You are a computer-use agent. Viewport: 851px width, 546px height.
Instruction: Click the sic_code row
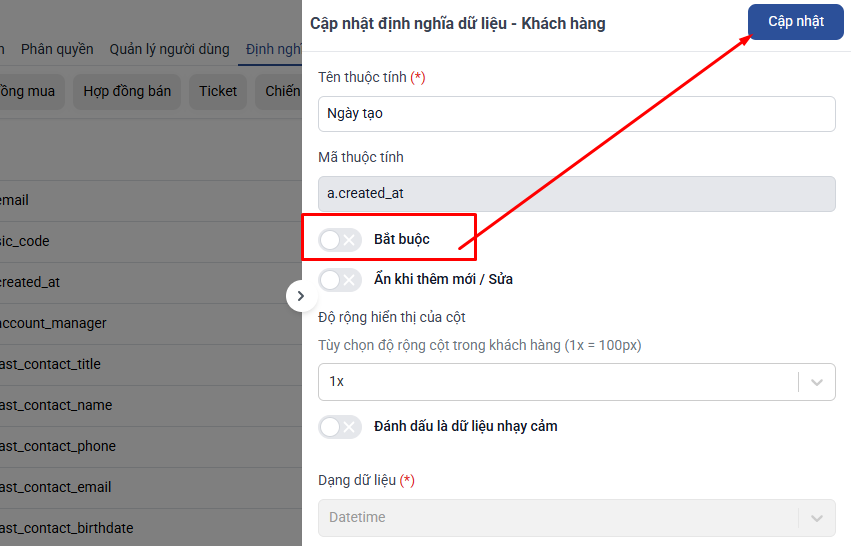click(151, 242)
